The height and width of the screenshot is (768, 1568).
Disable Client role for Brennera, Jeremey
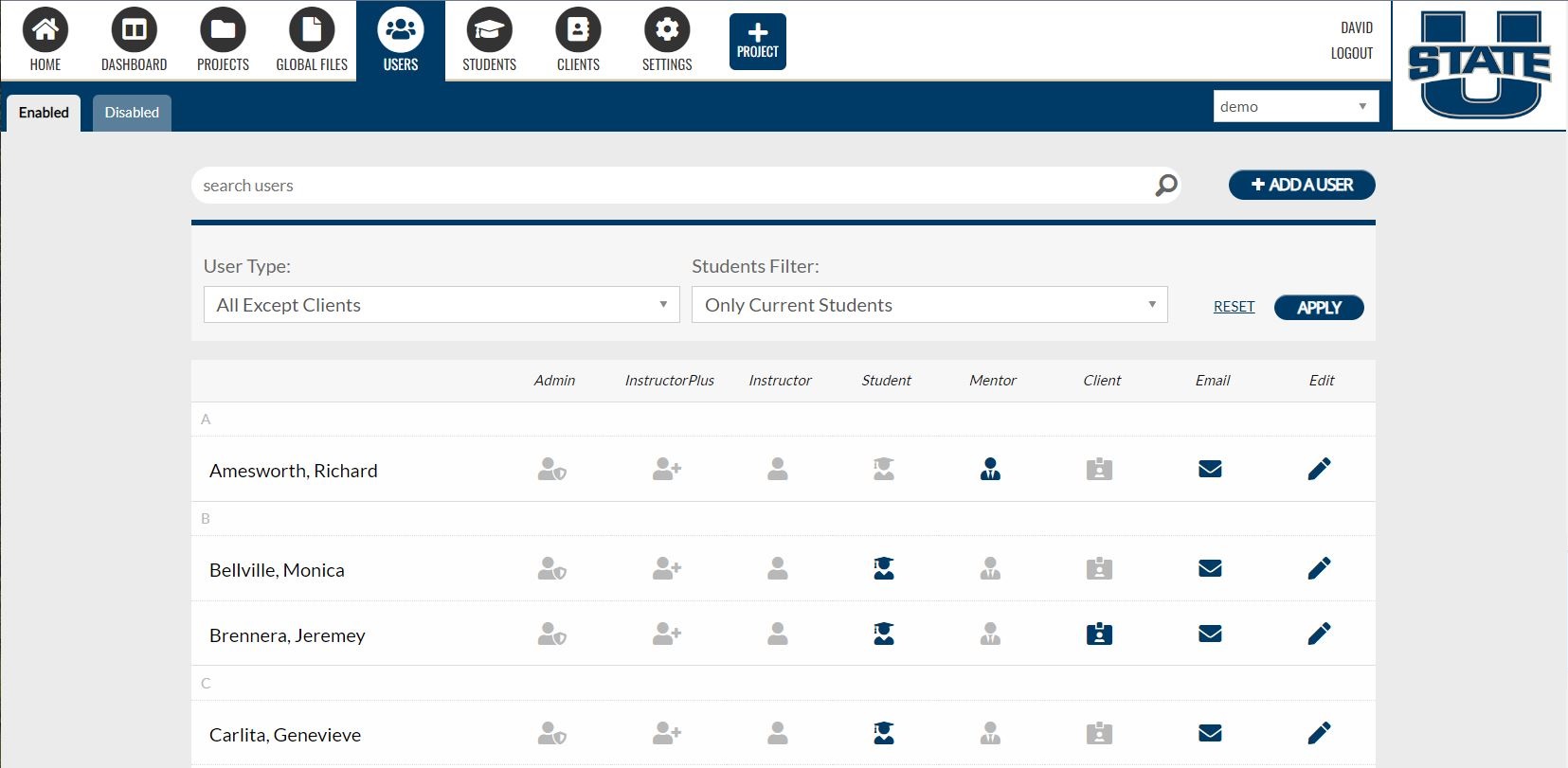(1099, 634)
